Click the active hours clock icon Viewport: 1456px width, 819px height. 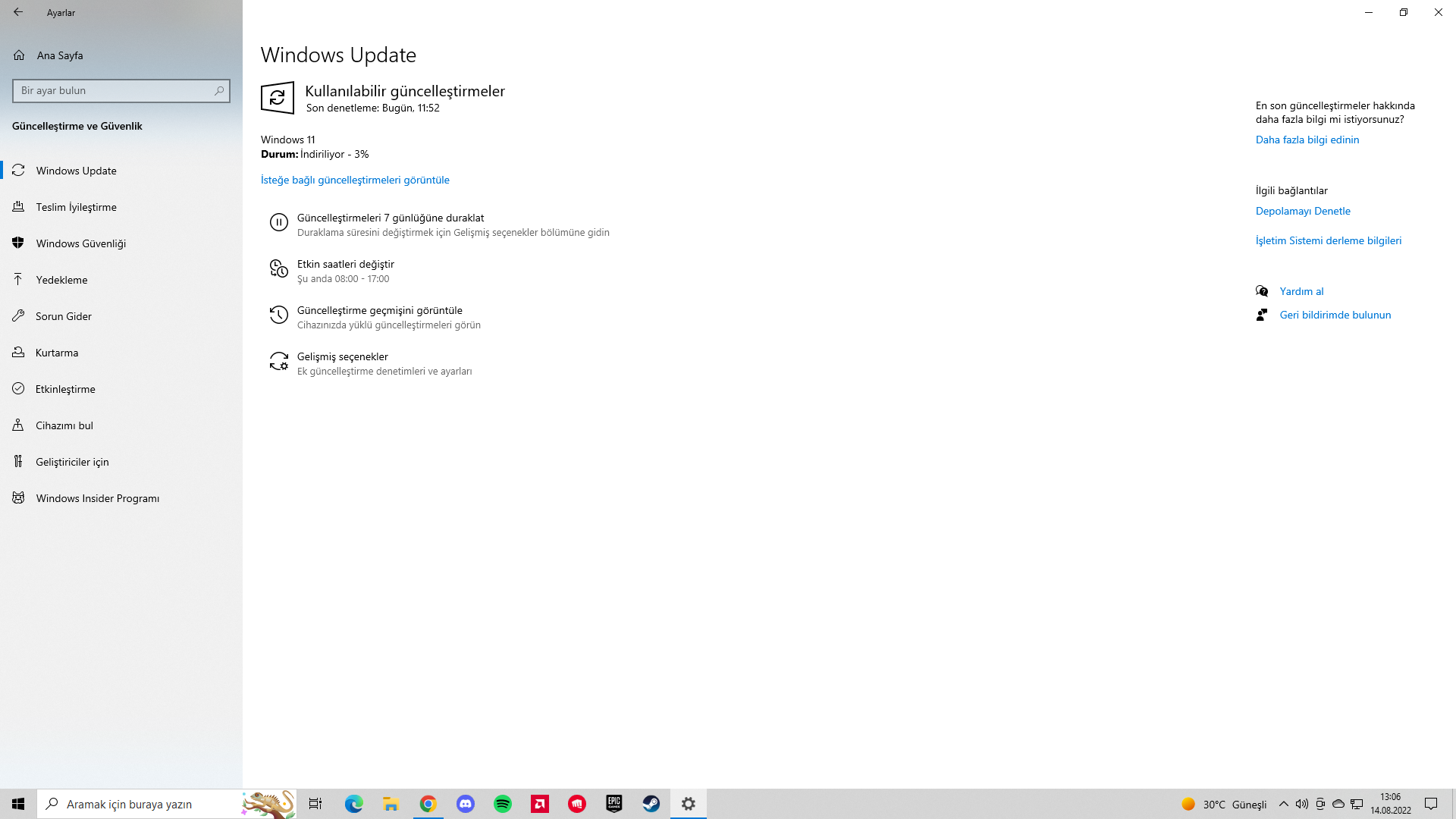(278, 268)
